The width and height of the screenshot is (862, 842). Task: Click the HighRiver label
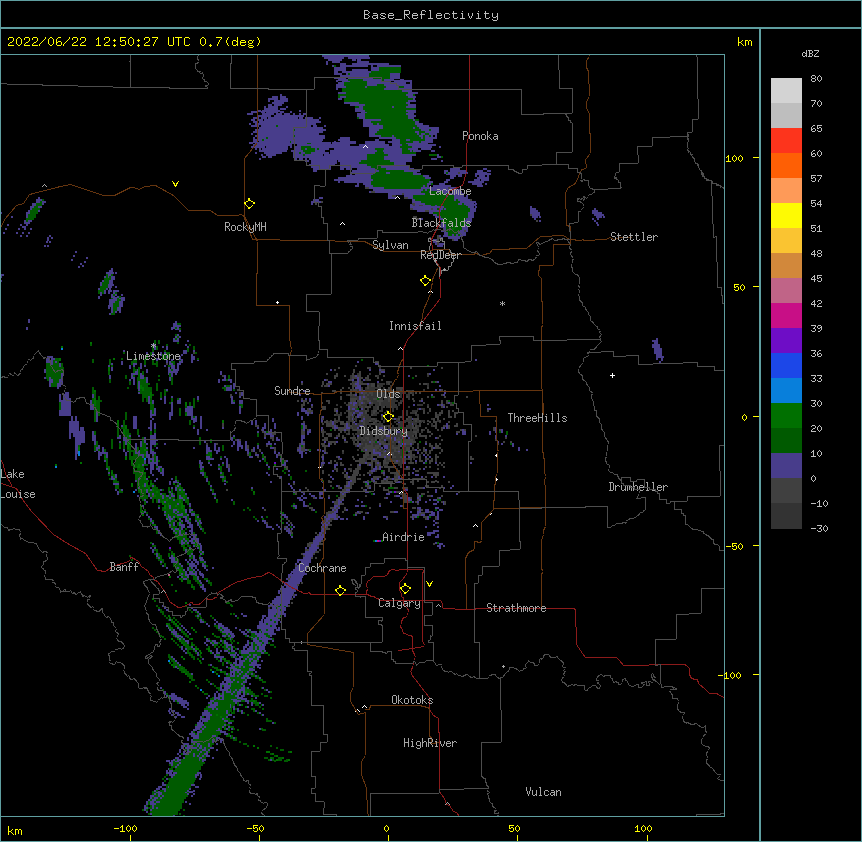pos(430,743)
